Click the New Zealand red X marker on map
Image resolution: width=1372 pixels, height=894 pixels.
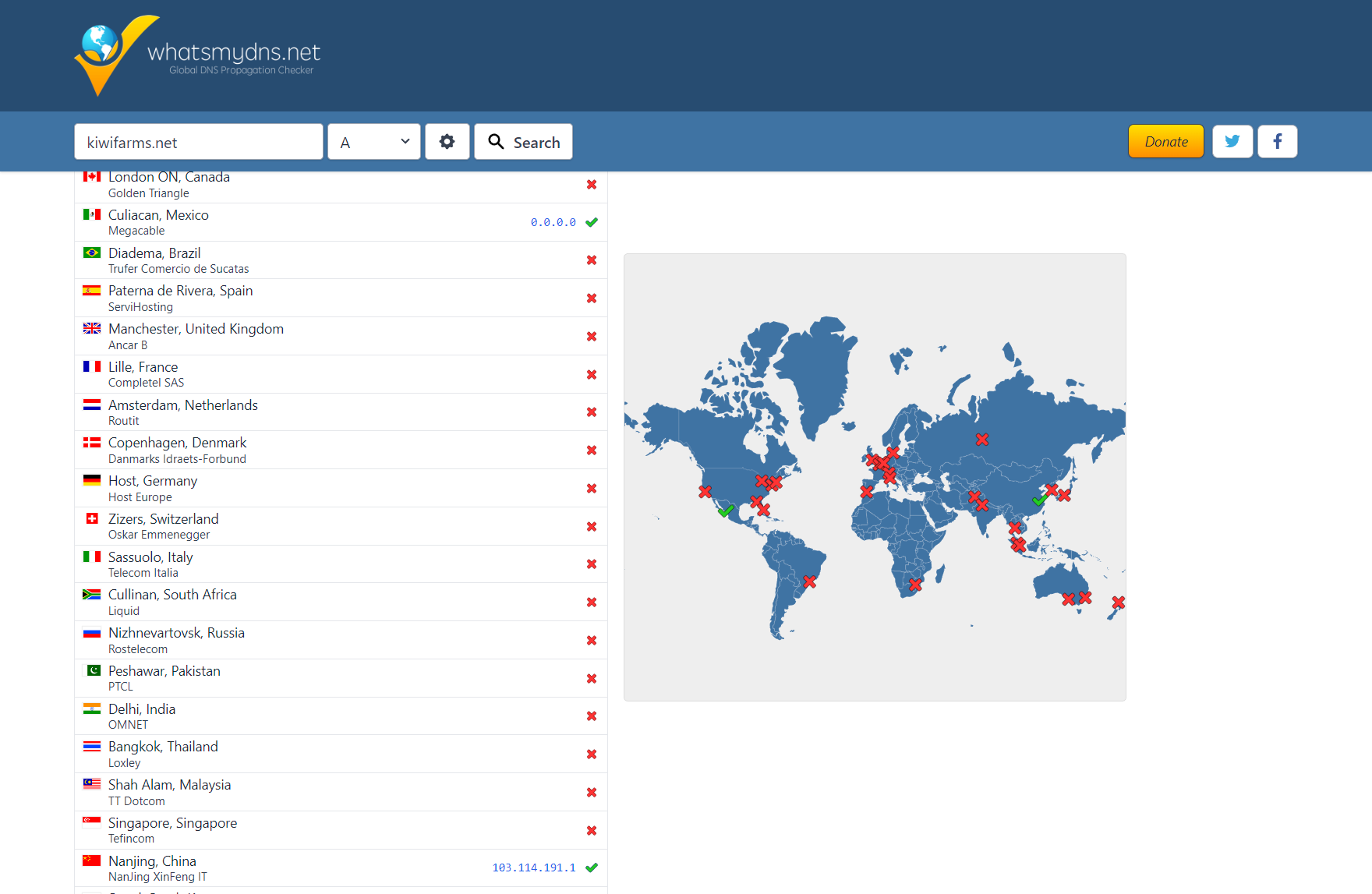(x=1119, y=602)
